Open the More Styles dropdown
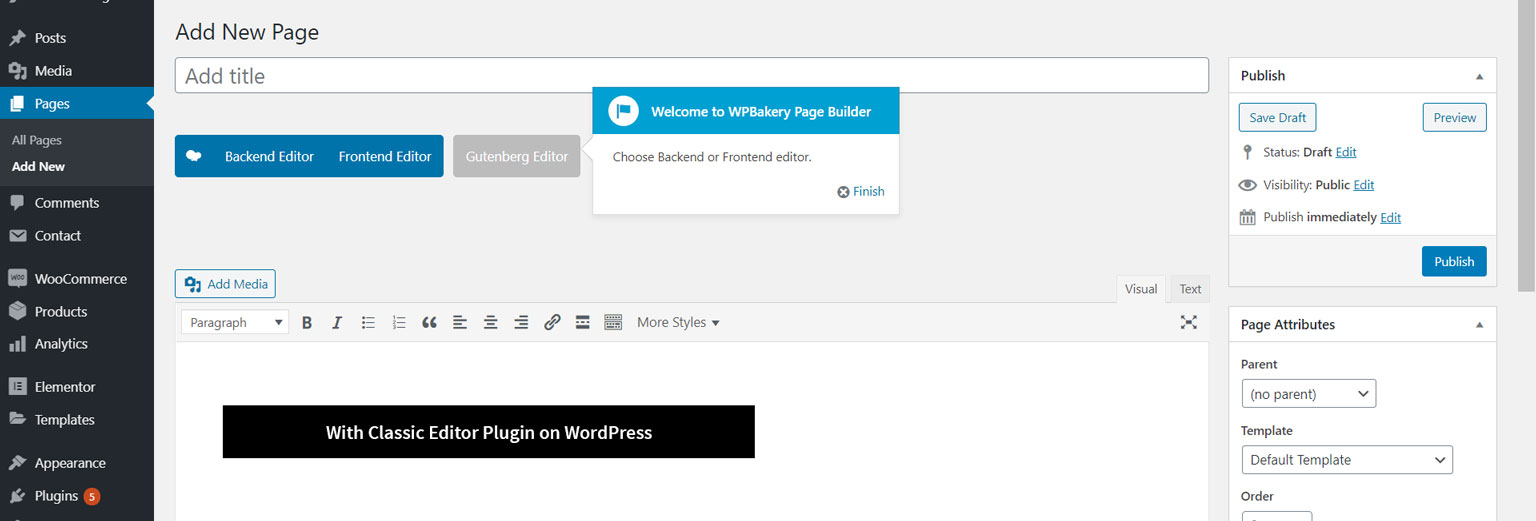This screenshot has width=1536, height=521. [x=678, y=322]
